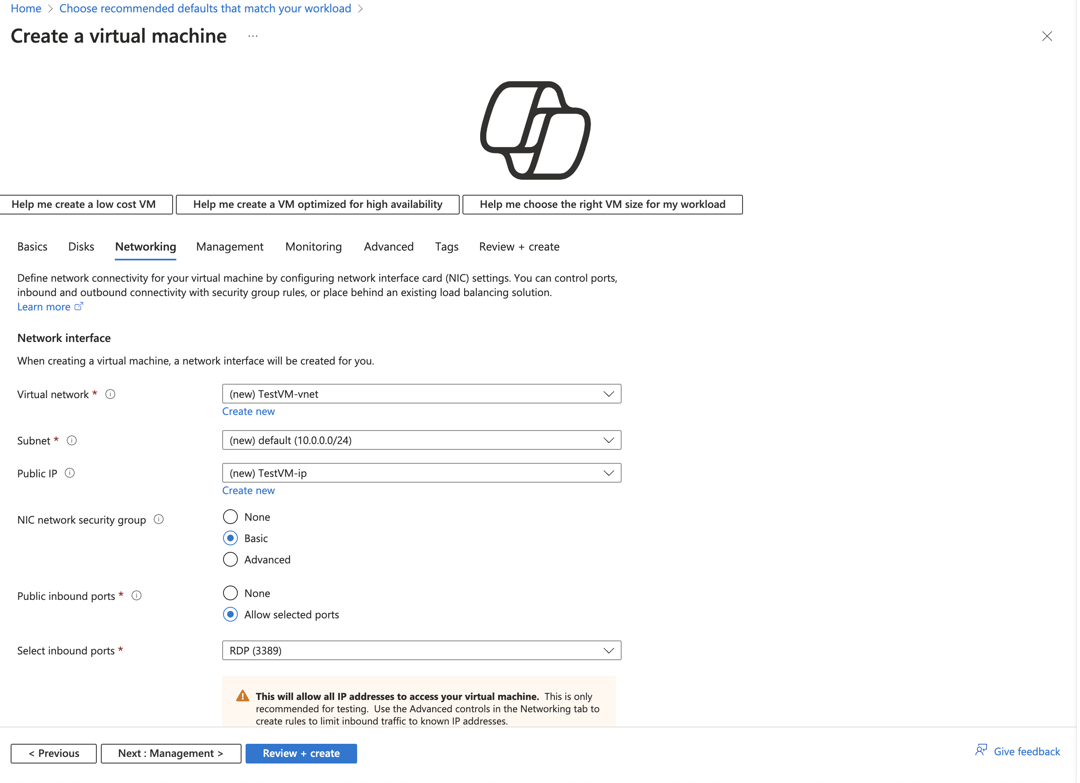Viewport: 1080px width, 783px height.
Task: Click the orange warning triangle icon
Action: coord(242,696)
